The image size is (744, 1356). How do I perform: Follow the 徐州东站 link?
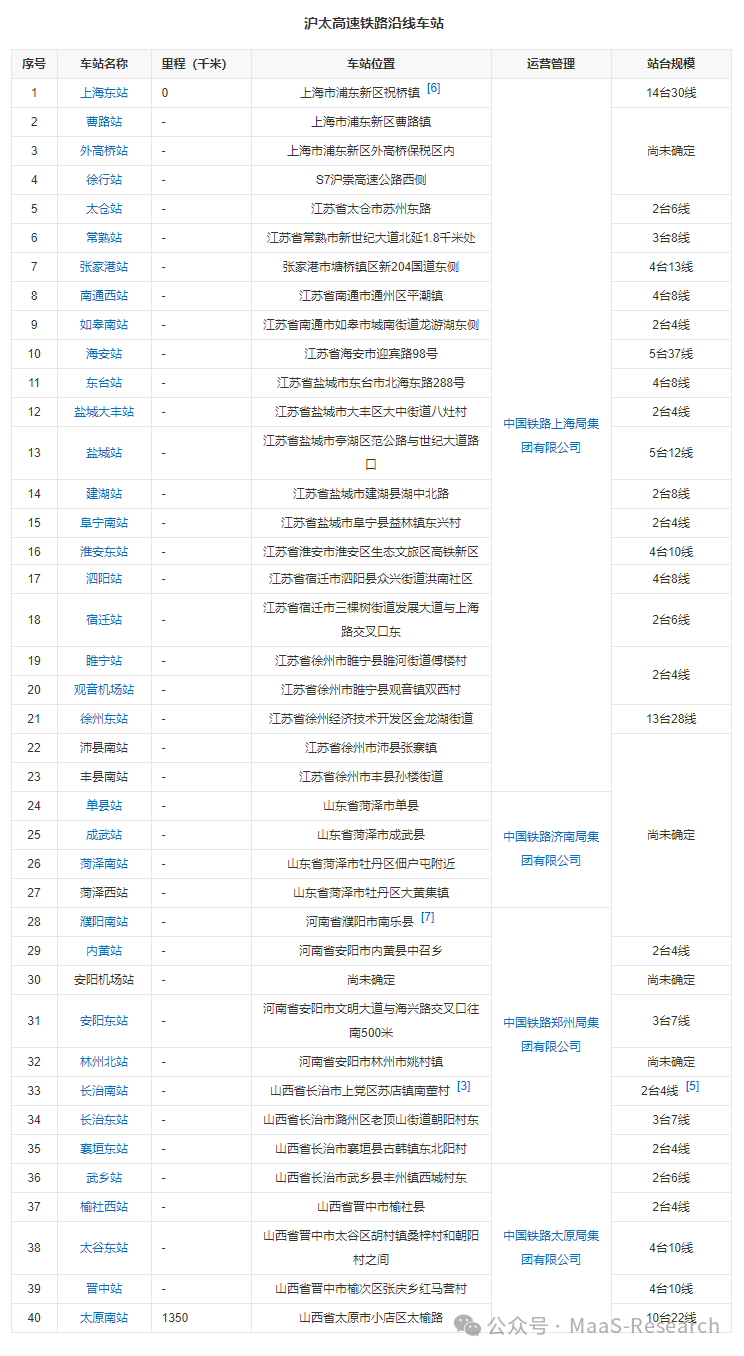click(x=104, y=719)
